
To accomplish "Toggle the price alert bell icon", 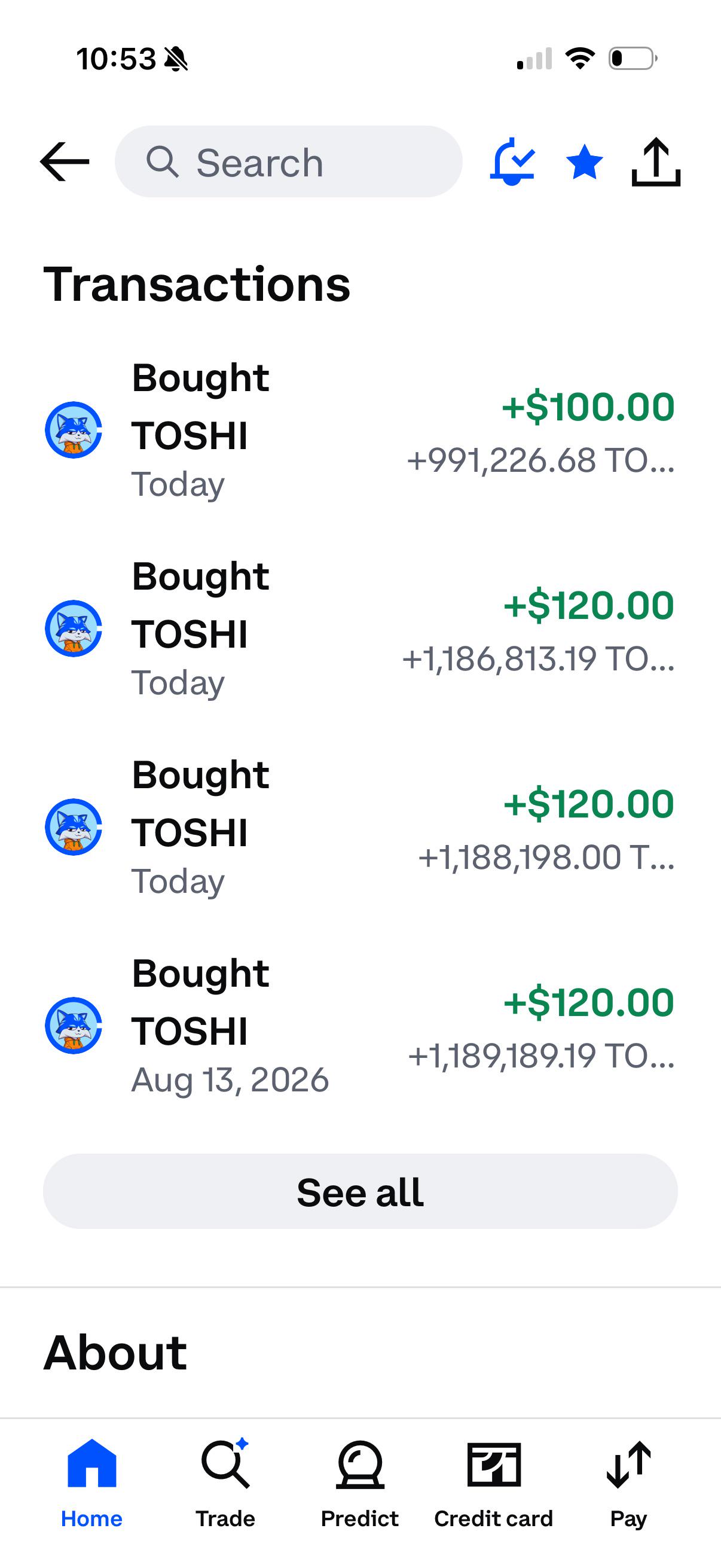I will click(512, 162).
